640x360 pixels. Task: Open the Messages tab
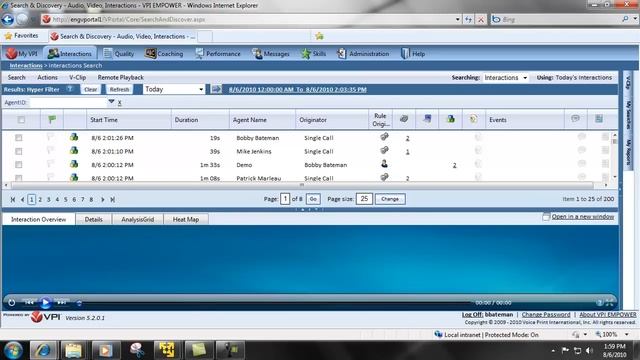[271, 53]
